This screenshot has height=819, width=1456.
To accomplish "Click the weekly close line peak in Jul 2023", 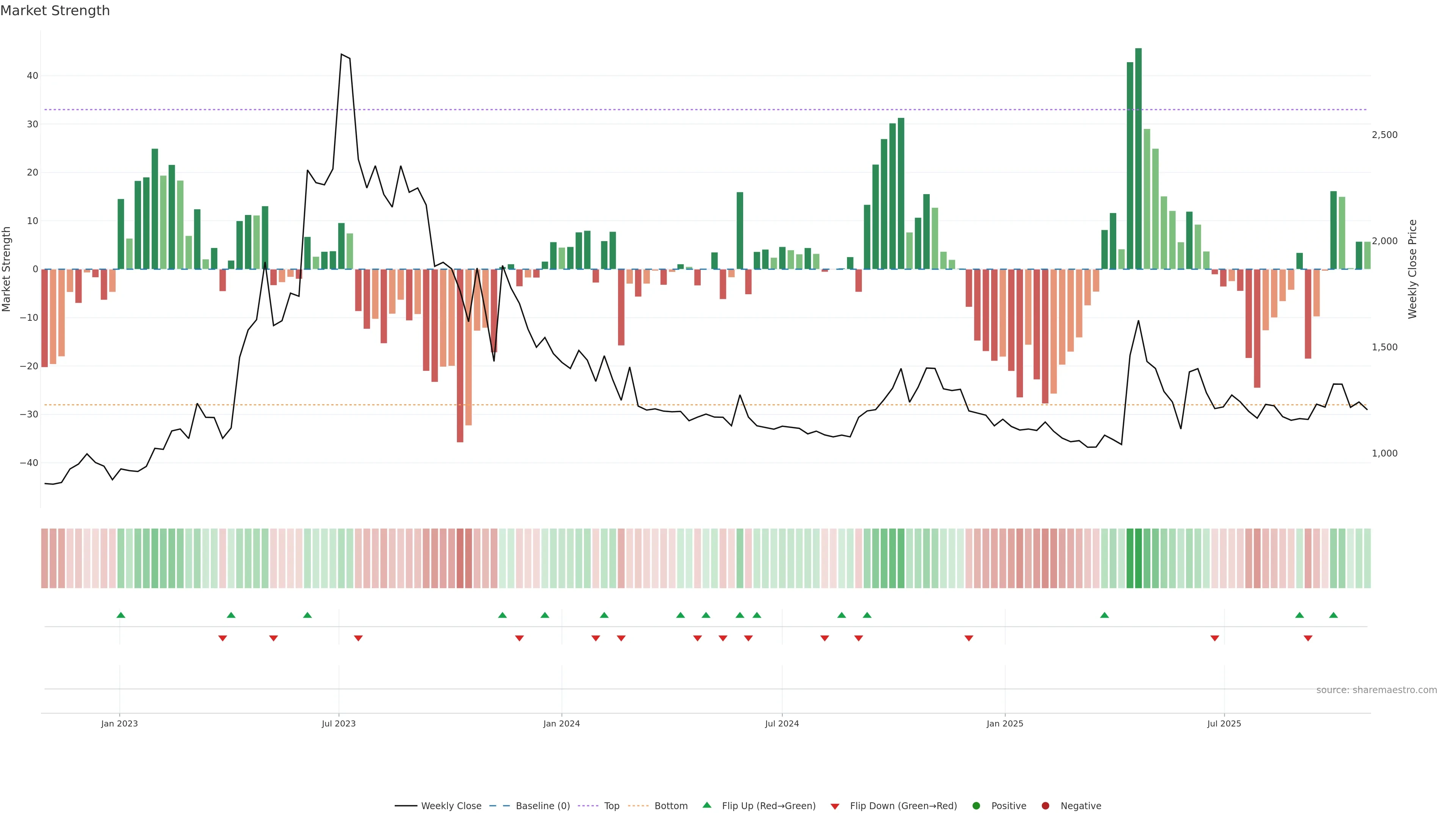I will pos(341,55).
